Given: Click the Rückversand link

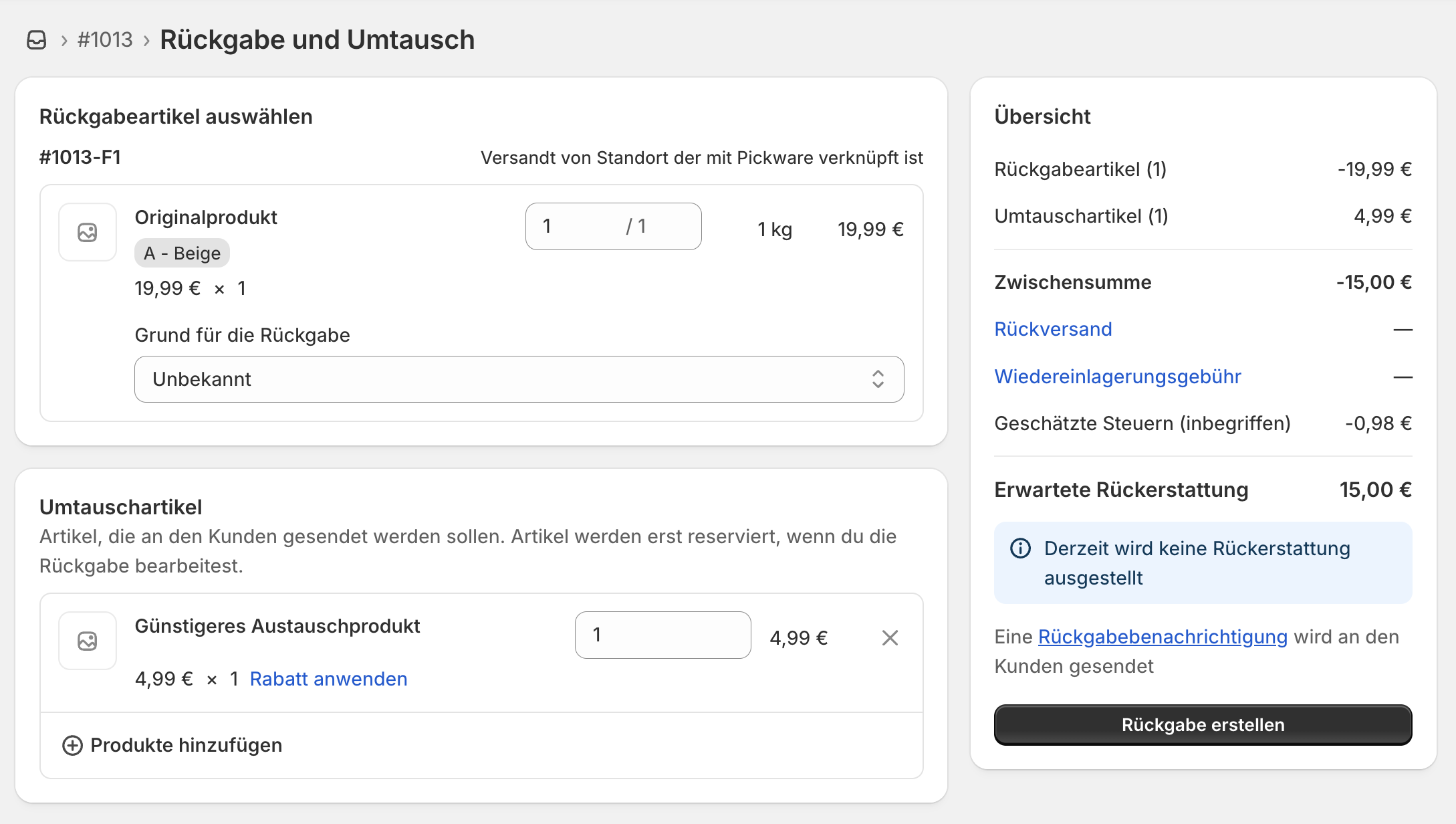Looking at the screenshot, I should (1053, 329).
